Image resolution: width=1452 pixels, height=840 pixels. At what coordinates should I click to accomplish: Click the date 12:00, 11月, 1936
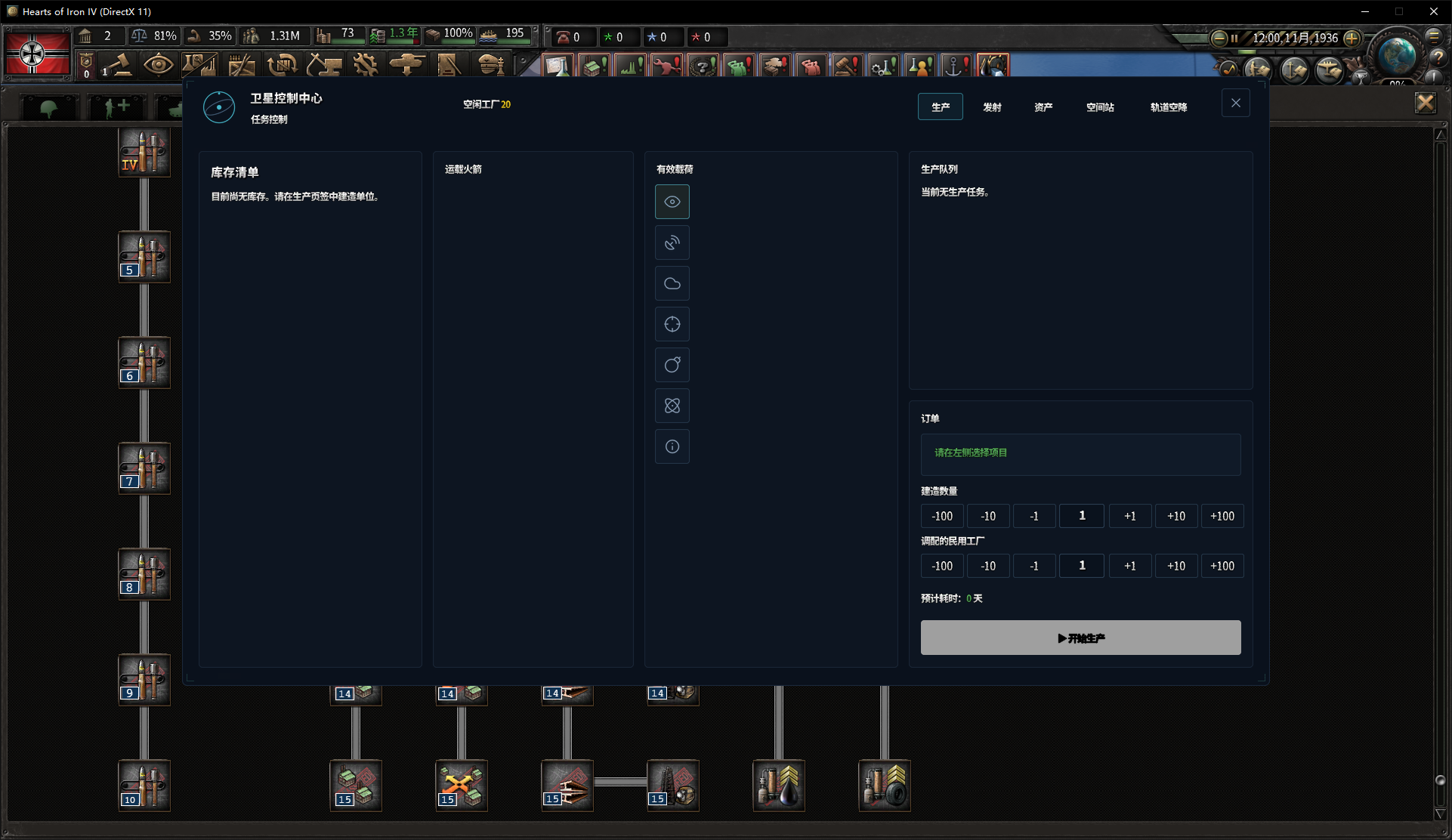pyautogui.click(x=1295, y=38)
